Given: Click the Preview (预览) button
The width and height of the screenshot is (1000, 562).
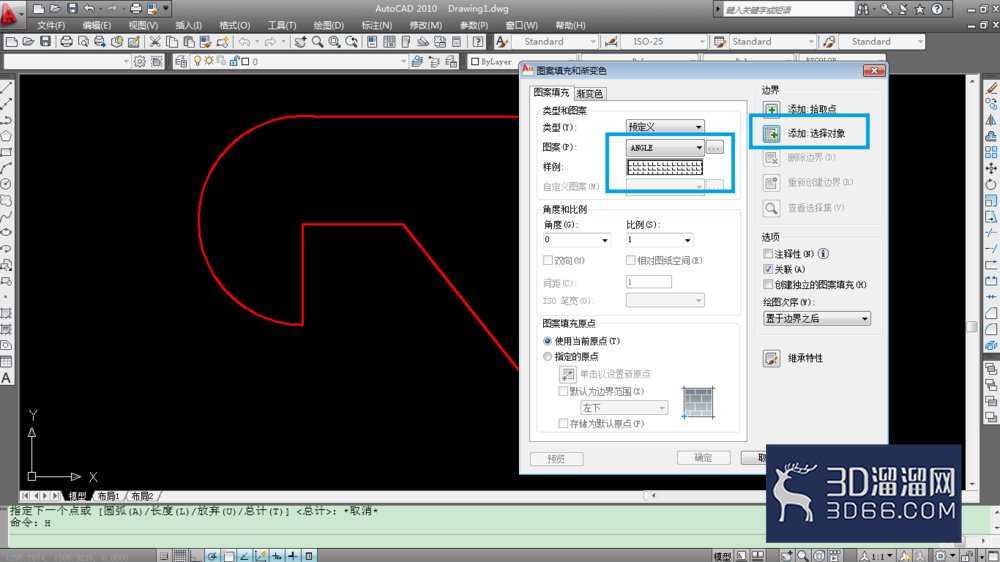Looking at the screenshot, I should 556,458.
